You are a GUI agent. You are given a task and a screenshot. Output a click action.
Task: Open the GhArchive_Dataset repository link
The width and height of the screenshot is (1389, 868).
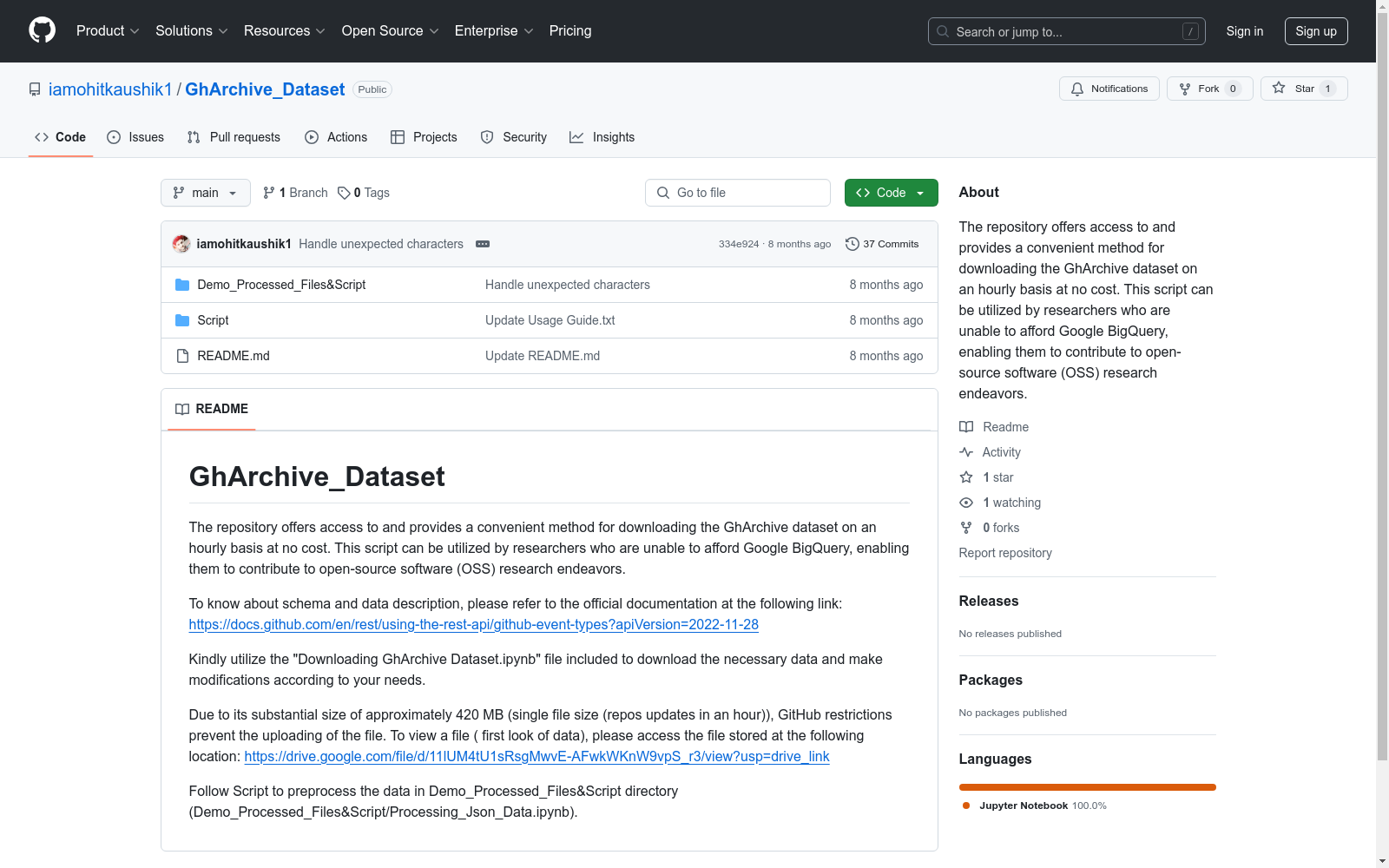(265, 89)
